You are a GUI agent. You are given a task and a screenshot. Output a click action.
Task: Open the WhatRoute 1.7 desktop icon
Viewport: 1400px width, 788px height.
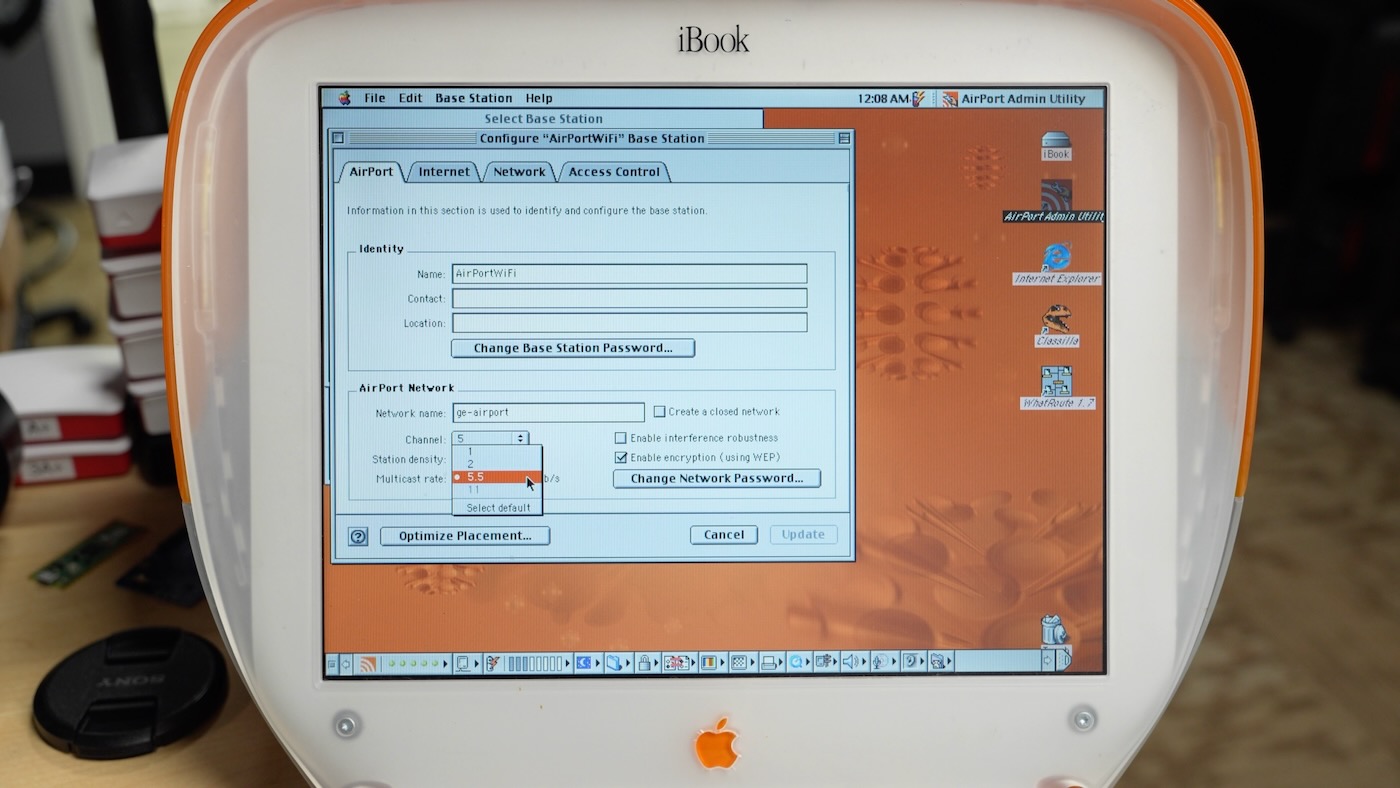pyautogui.click(x=1056, y=382)
